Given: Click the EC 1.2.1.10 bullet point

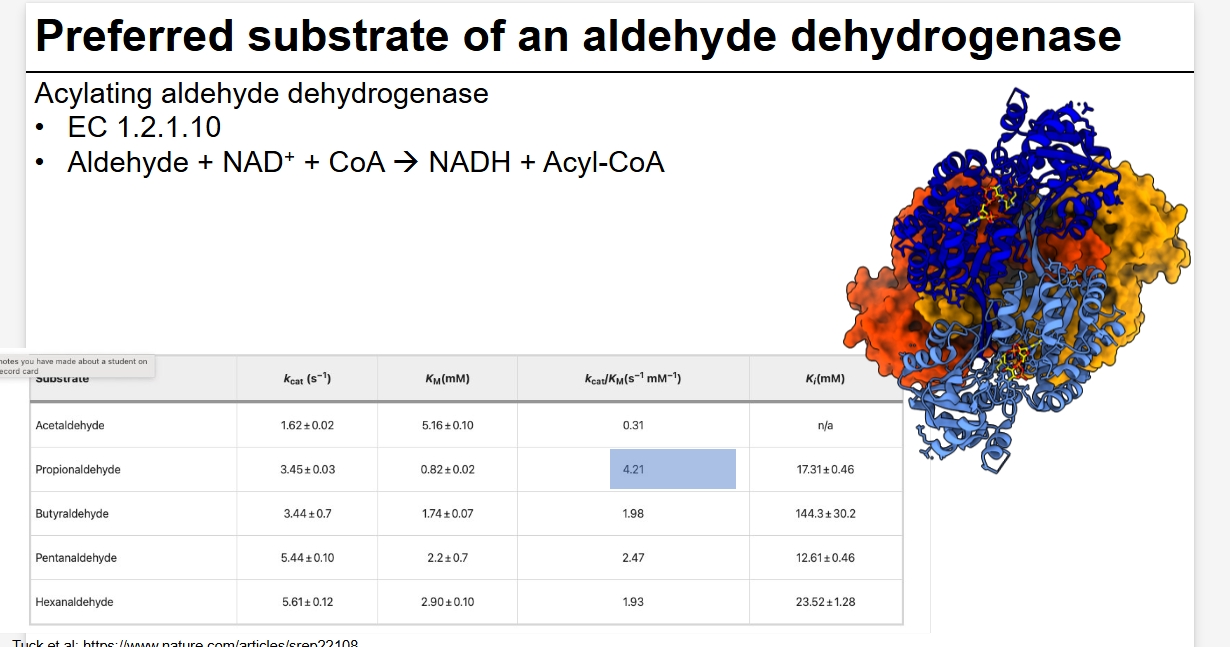Looking at the screenshot, I should point(144,128).
